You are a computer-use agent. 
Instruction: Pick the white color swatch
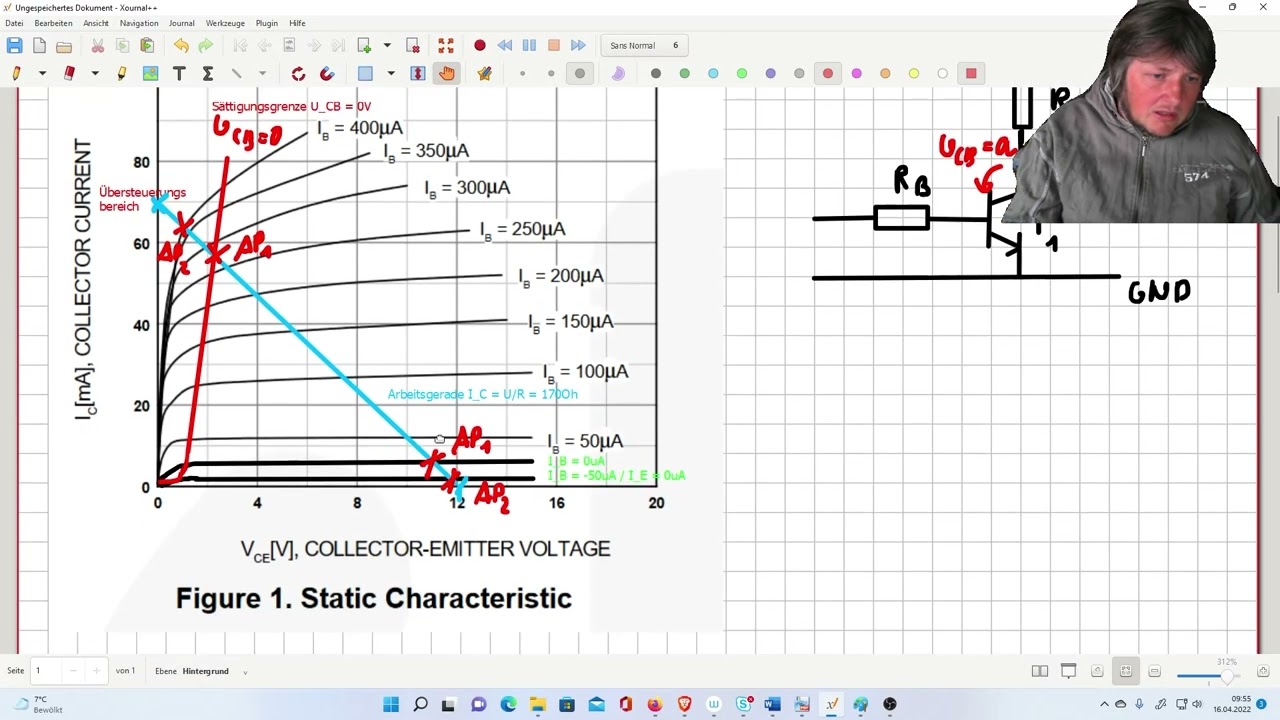click(x=943, y=73)
